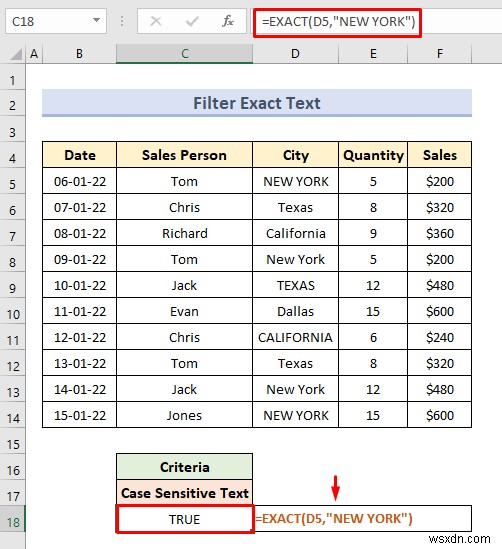Viewport: 502px width, 549px height.
Task: Click the 'Filter Exact Text' title cell
Action: [257, 103]
